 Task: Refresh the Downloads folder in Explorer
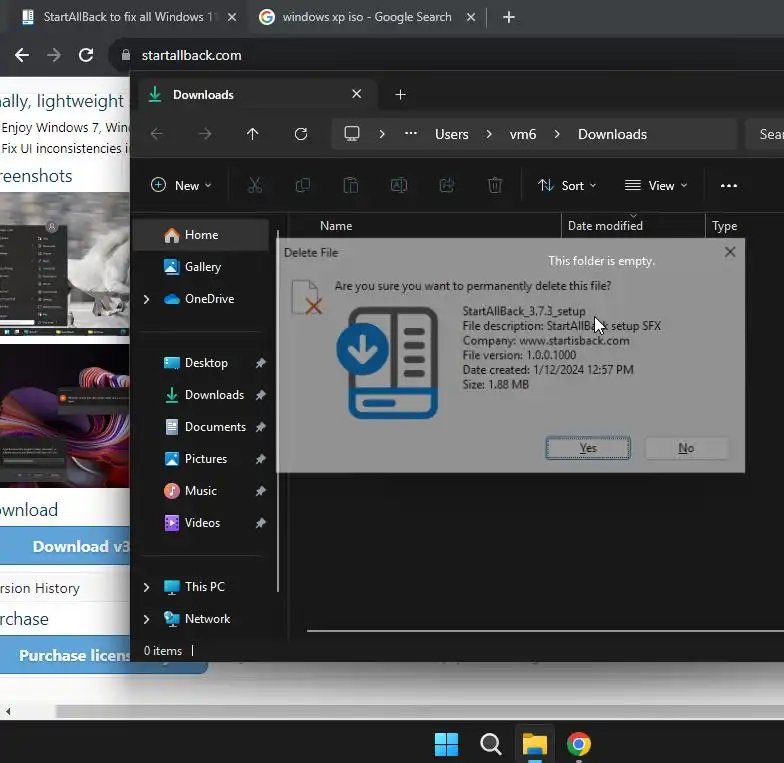pyautogui.click(x=301, y=134)
